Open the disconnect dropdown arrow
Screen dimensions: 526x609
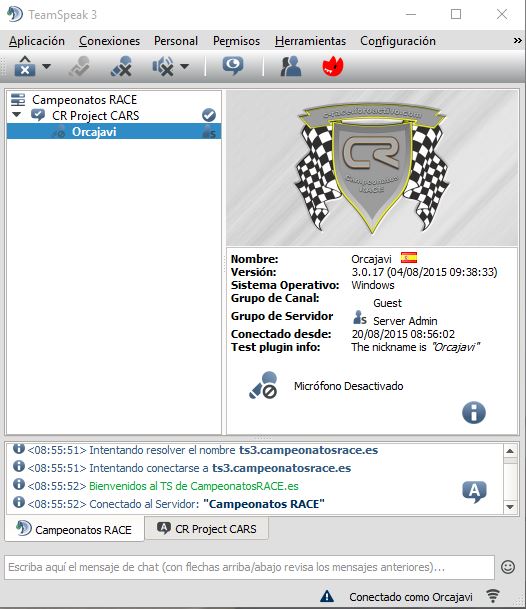[46, 66]
